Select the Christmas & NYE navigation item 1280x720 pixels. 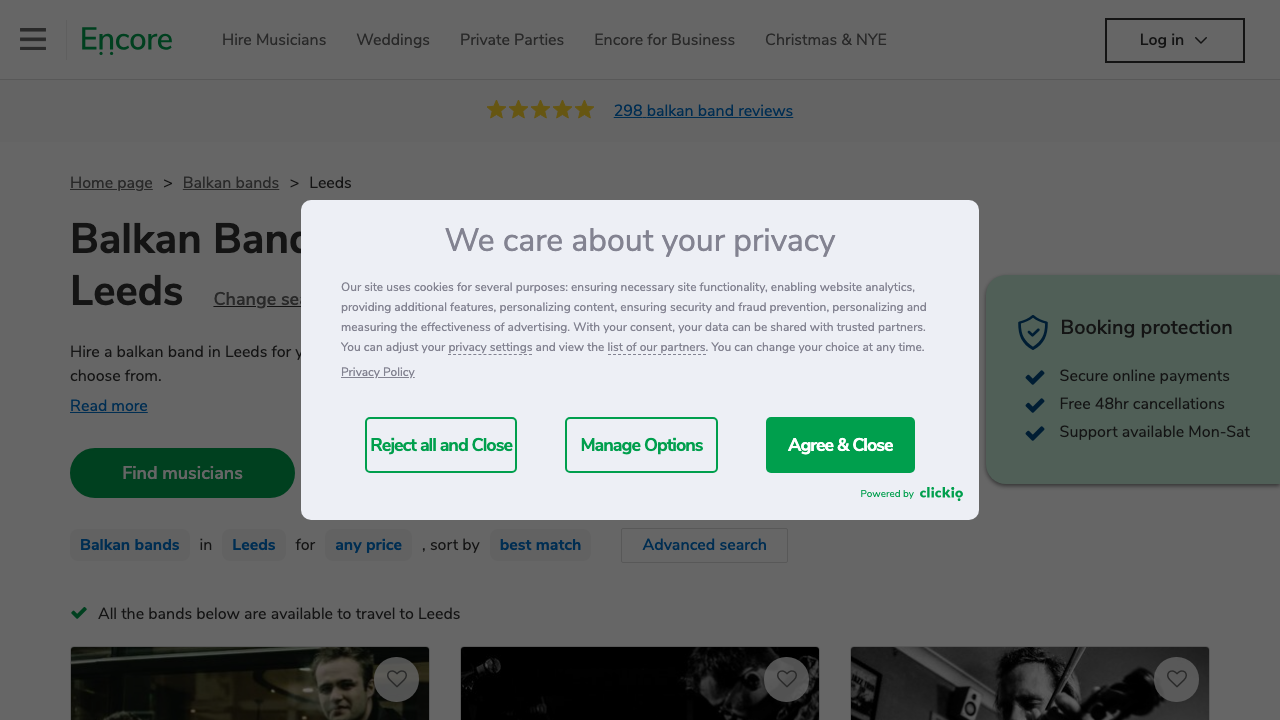pos(825,40)
